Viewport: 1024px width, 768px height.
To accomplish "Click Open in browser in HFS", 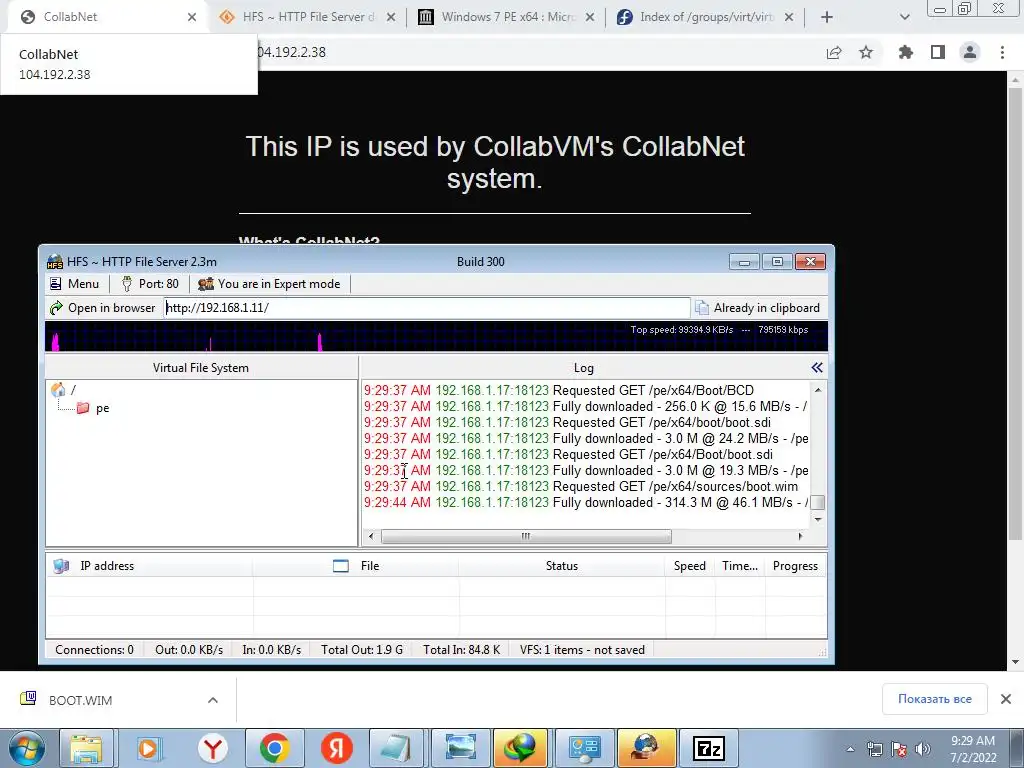I will point(103,308).
